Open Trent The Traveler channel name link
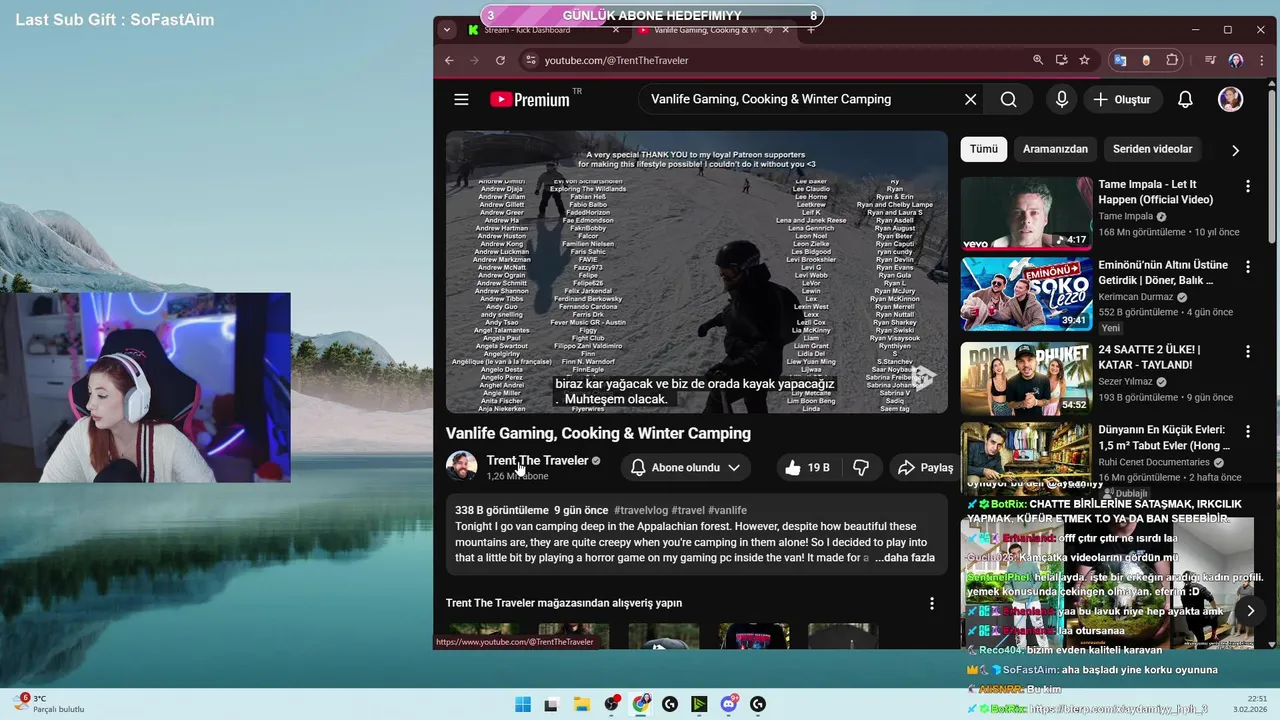The width and height of the screenshot is (1280, 720). point(537,460)
